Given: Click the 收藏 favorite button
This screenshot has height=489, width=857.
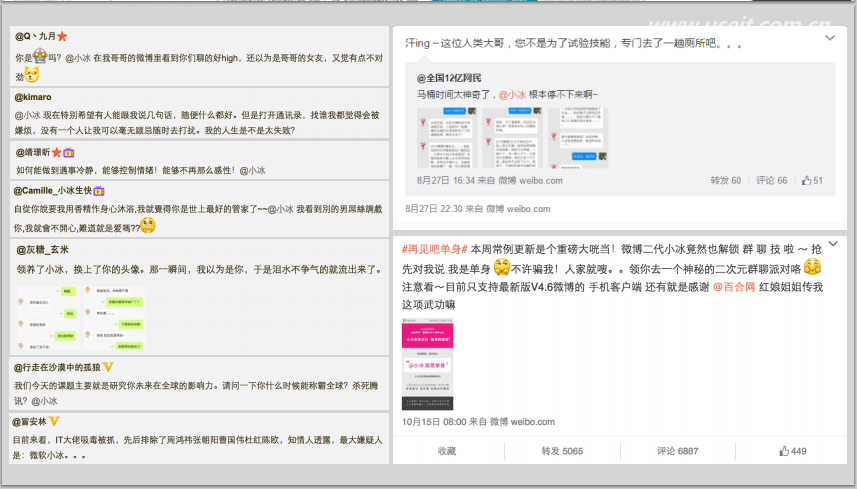Looking at the screenshot, I should tap(447, 451).
